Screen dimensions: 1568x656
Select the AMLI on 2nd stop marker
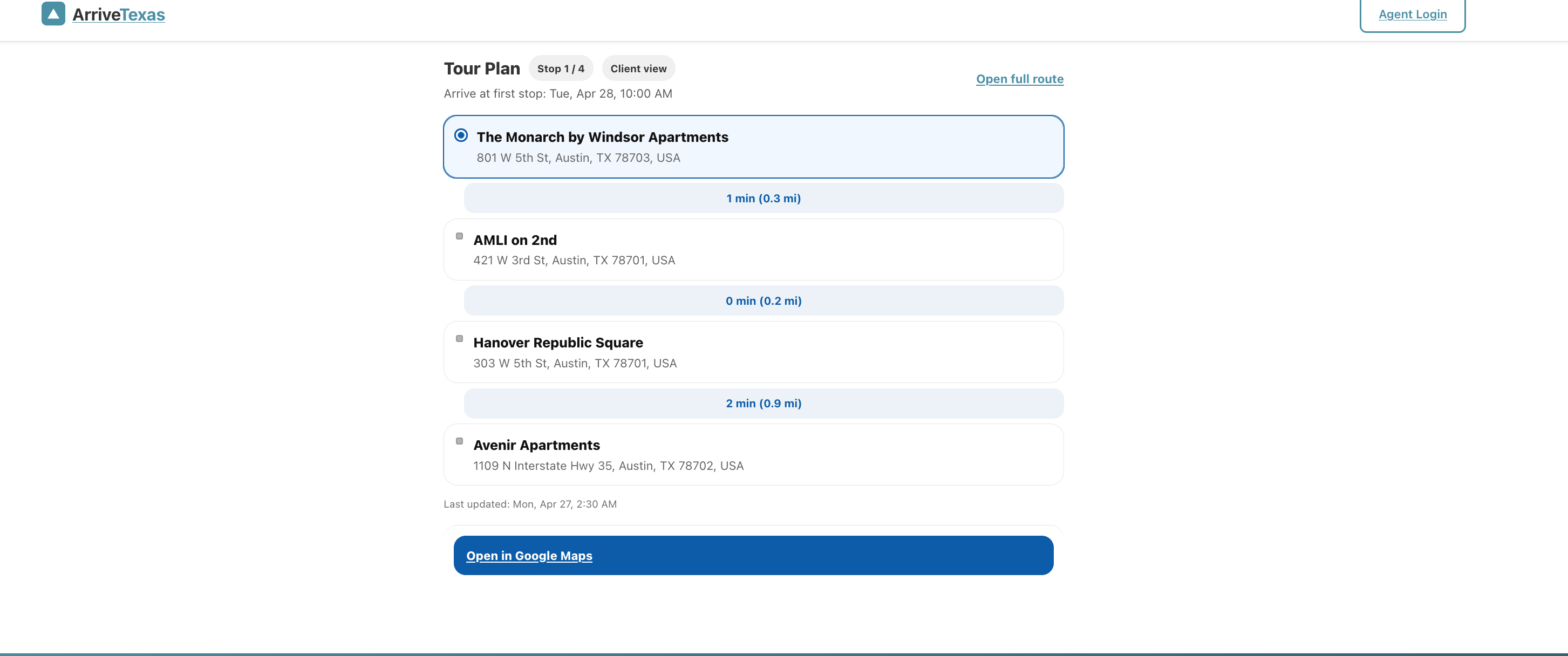(x=460, y=236)
